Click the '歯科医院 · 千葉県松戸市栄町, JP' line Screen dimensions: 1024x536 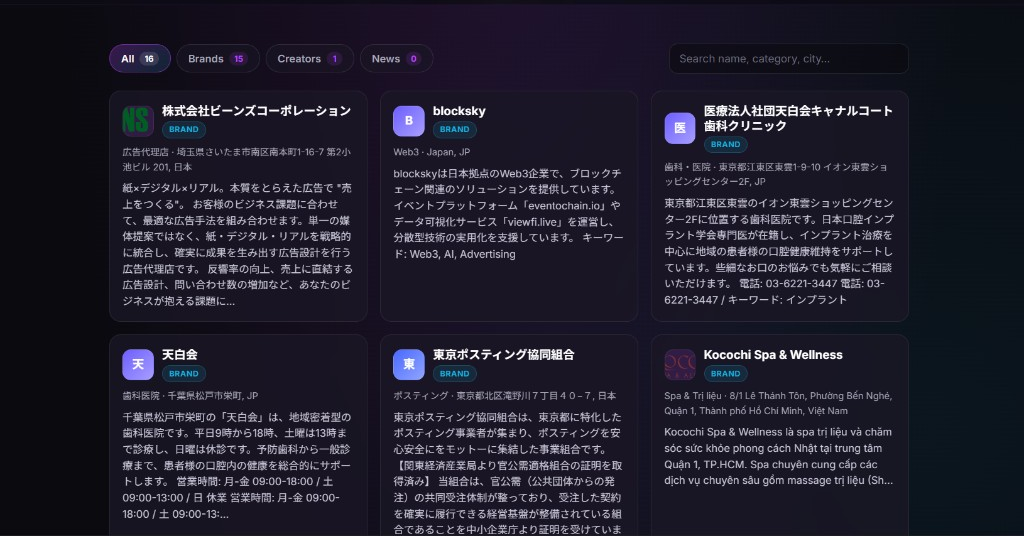(x=190, y=396)
